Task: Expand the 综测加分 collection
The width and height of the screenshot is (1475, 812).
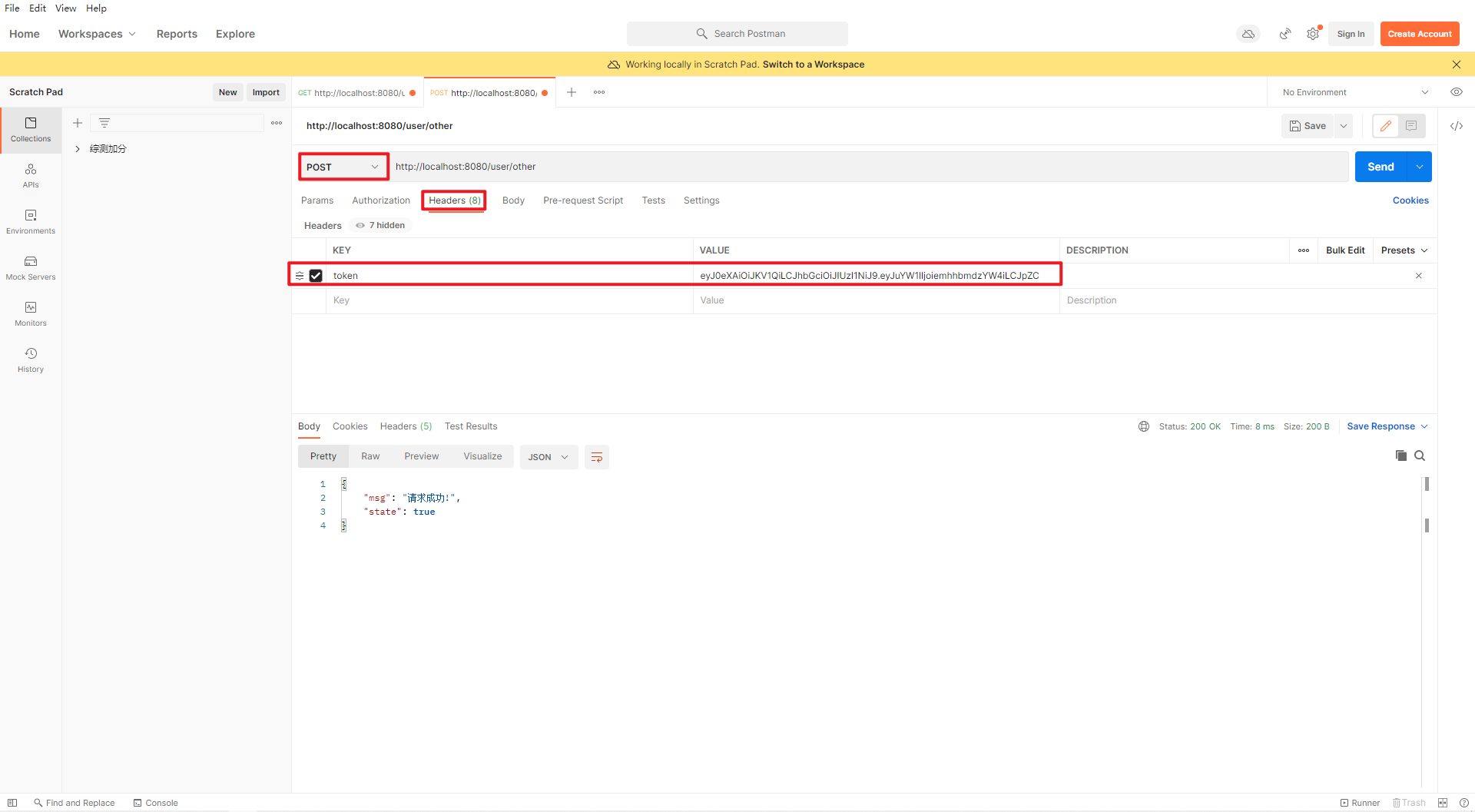Action: (78, 149)
